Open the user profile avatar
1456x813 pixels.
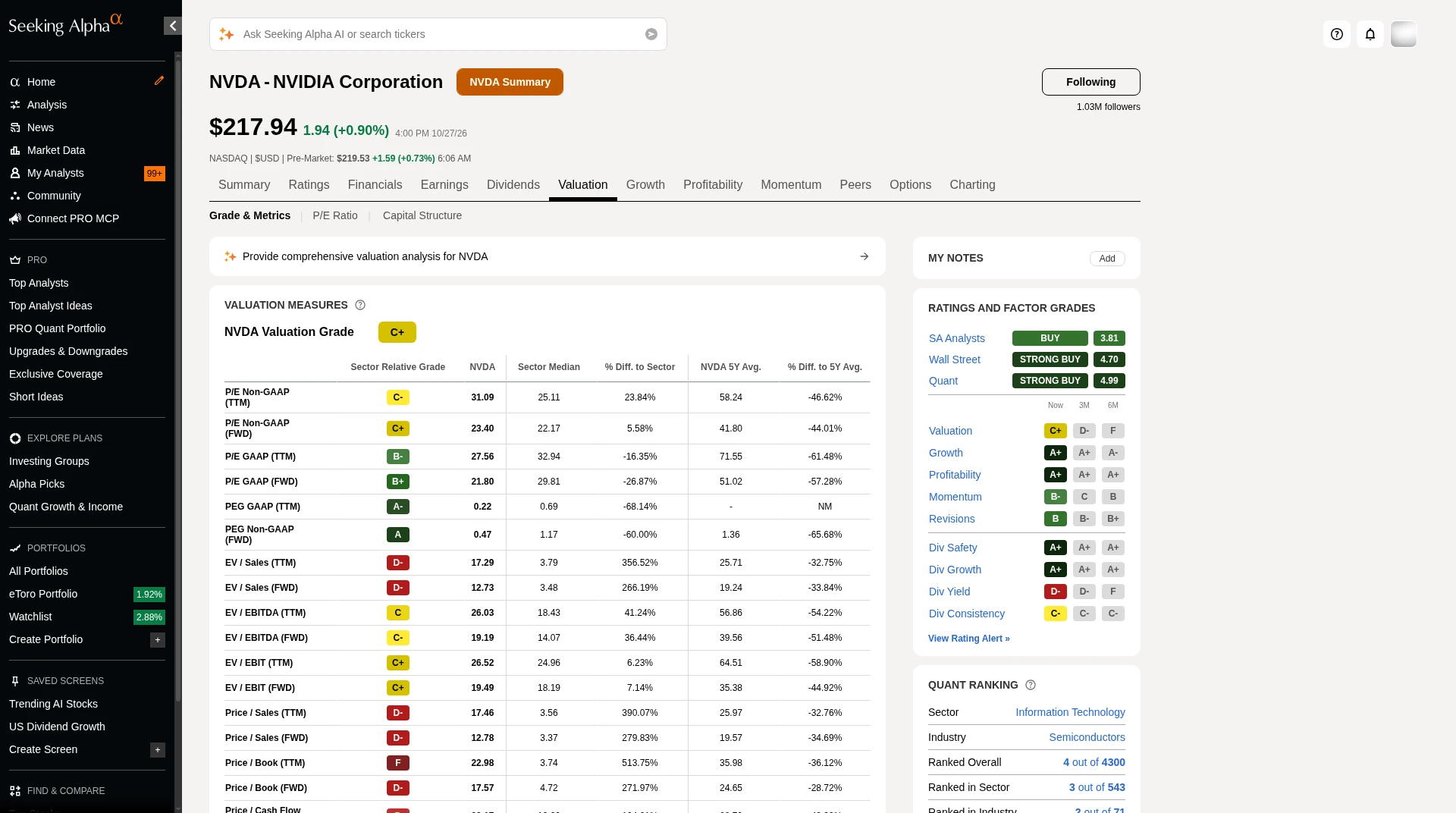point(1404,34)
